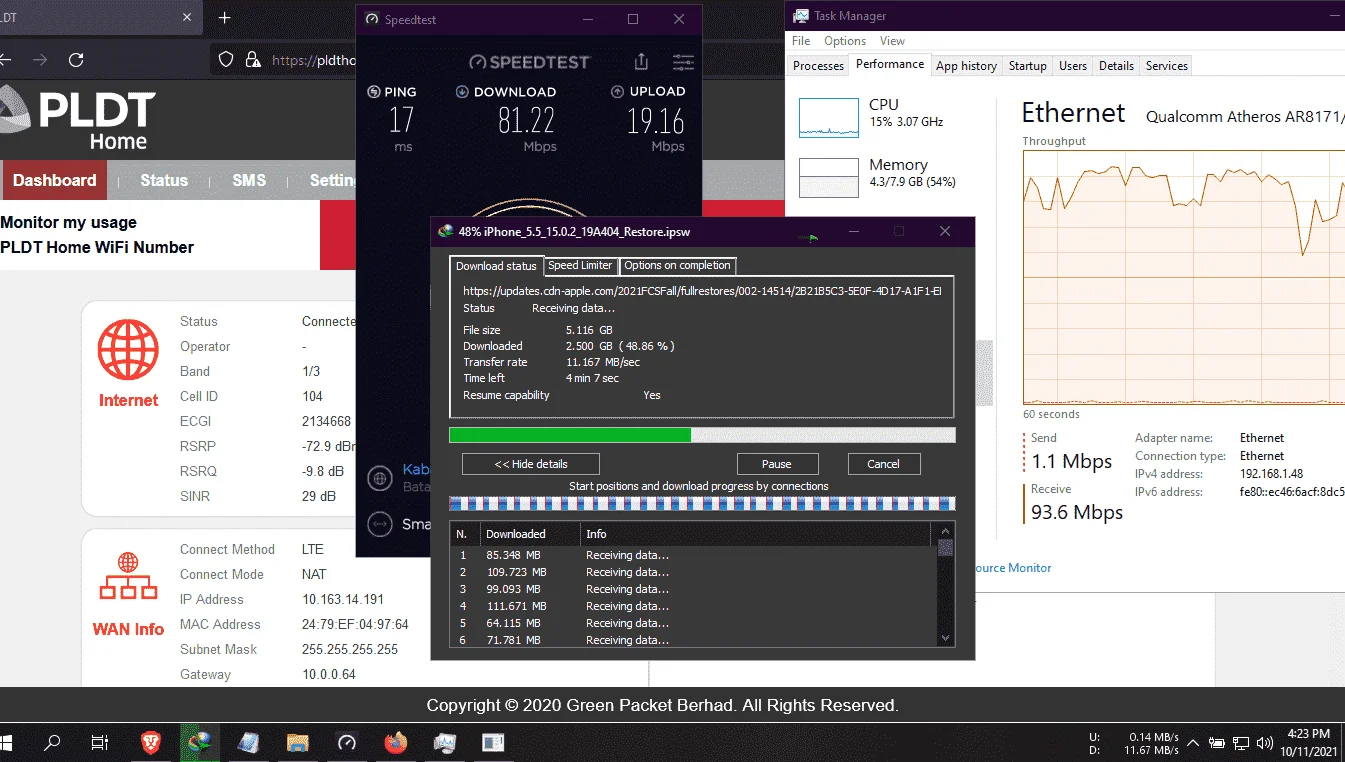Viewport: 1345px width, 762px height.
Task: Open PLDT Status menu tab
Action: point(164,180)
